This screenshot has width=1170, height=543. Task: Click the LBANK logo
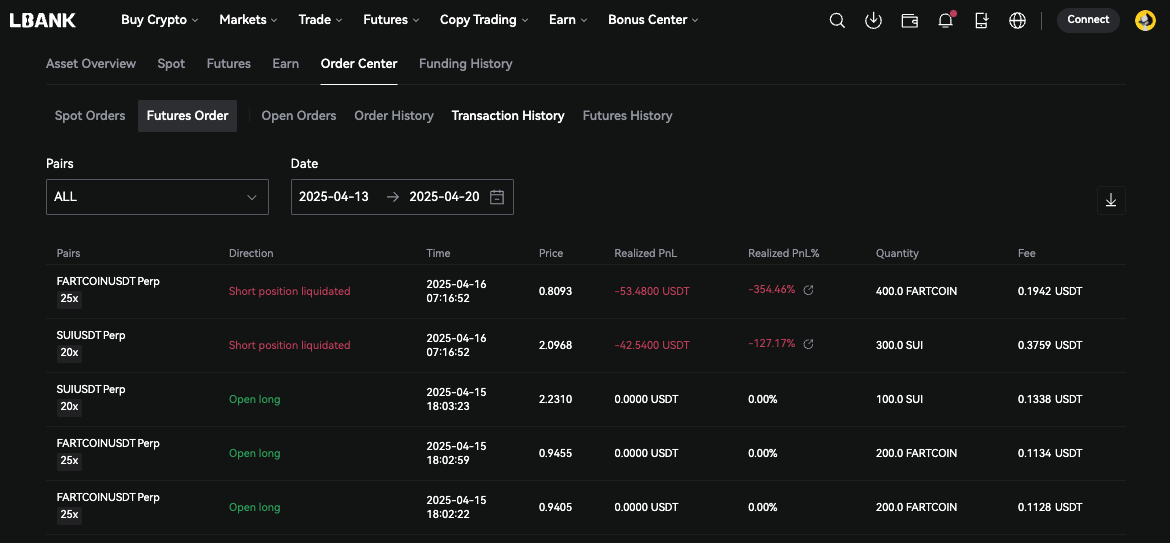[43, 20]
